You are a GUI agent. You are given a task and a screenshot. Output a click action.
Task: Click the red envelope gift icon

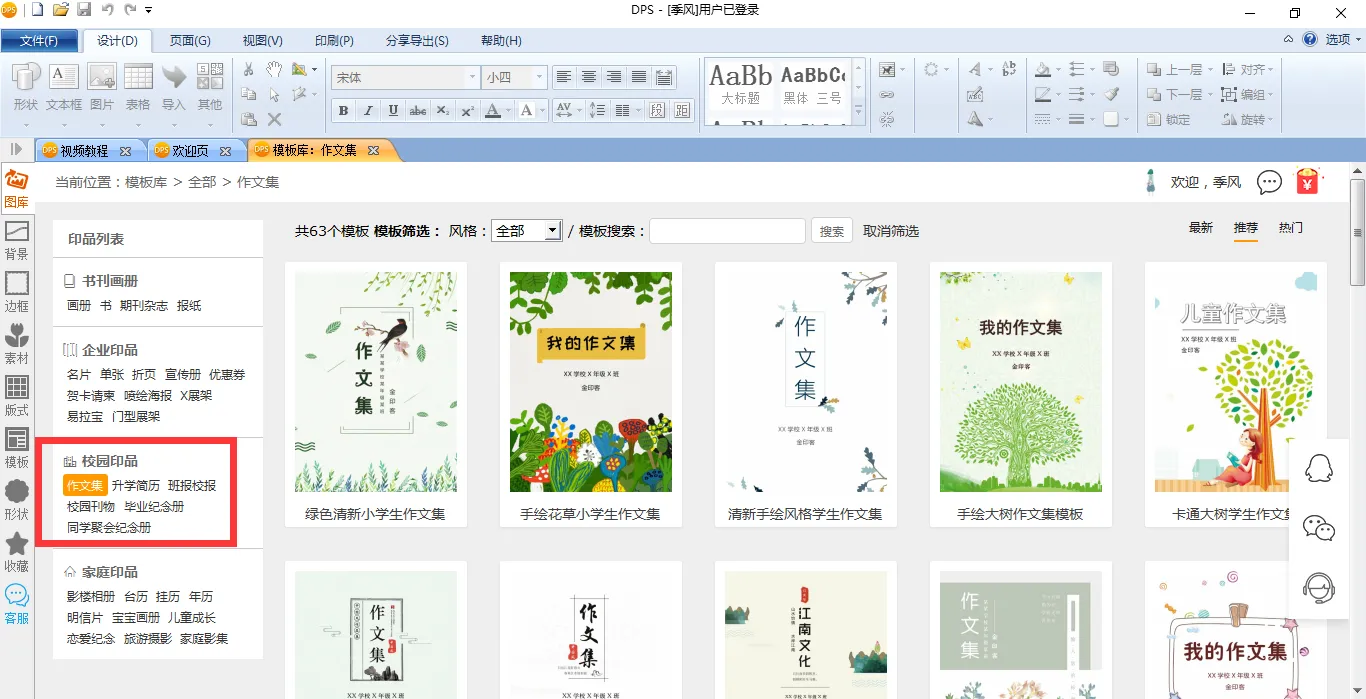coord(1307,182)
